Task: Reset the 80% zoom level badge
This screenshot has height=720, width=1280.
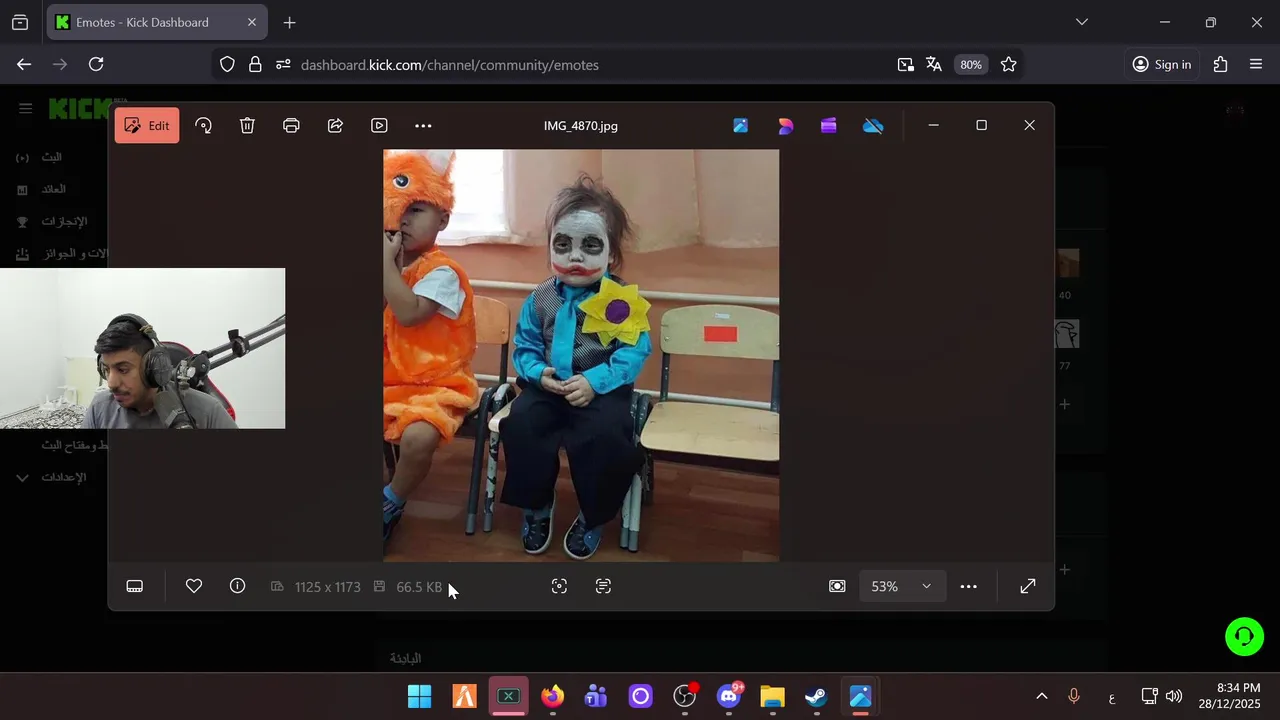Action: 971,64
